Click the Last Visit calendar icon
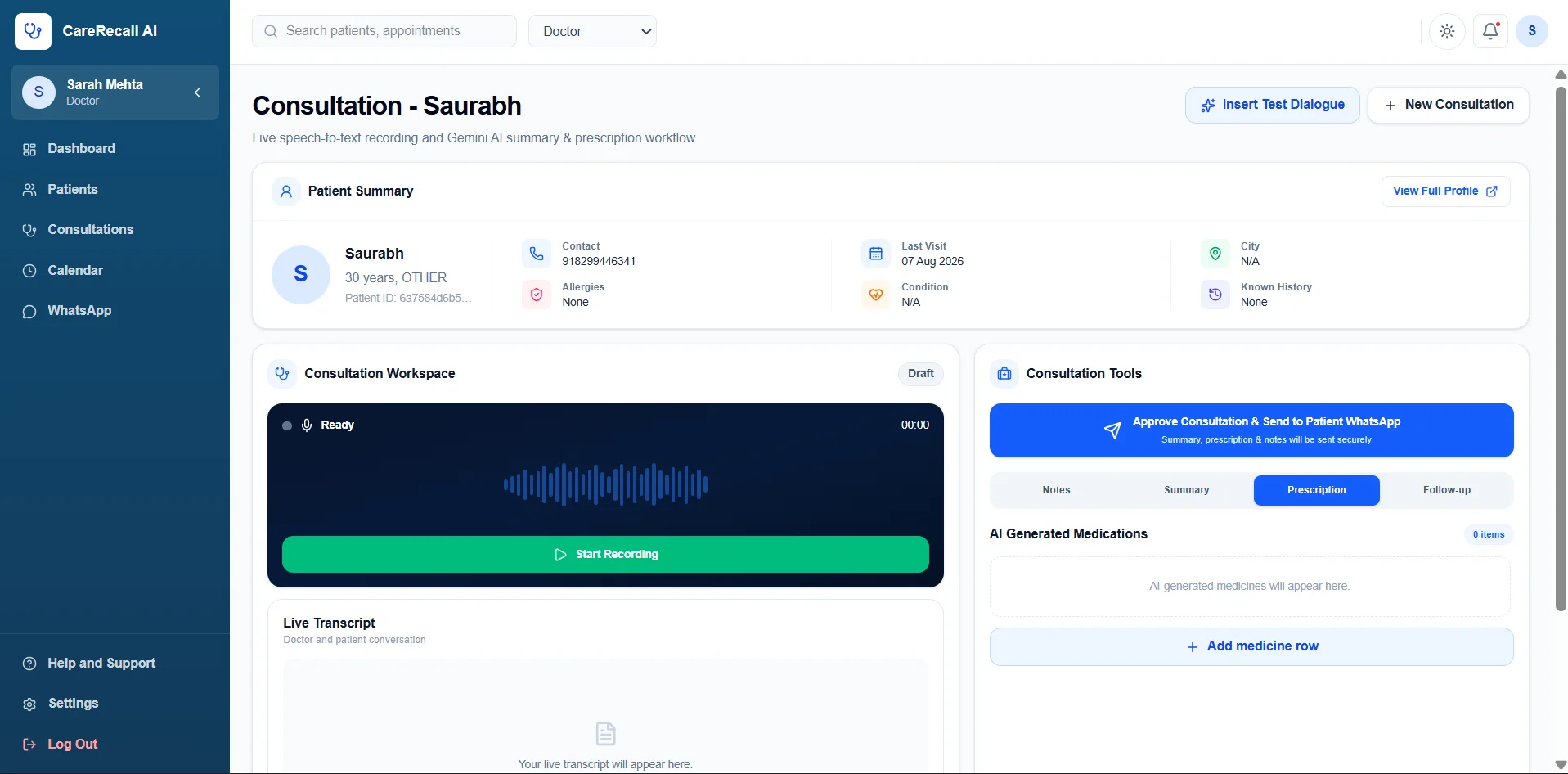Screen dimensions: 1568x774 (876, 254)
